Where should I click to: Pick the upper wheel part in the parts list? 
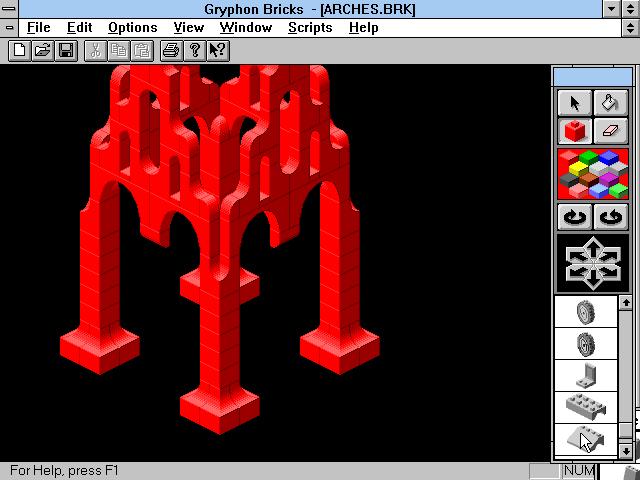586,312
